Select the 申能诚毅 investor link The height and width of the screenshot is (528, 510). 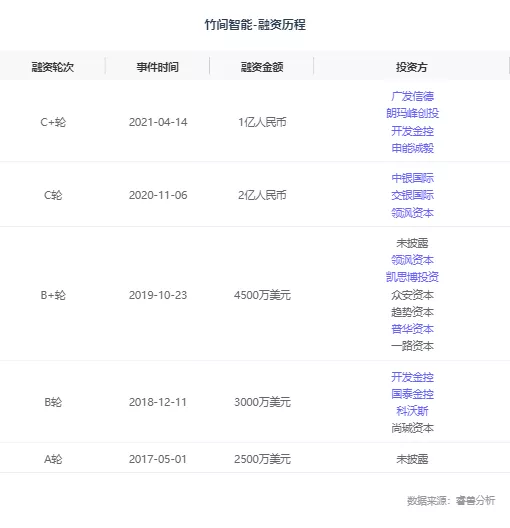coord(412,148)
